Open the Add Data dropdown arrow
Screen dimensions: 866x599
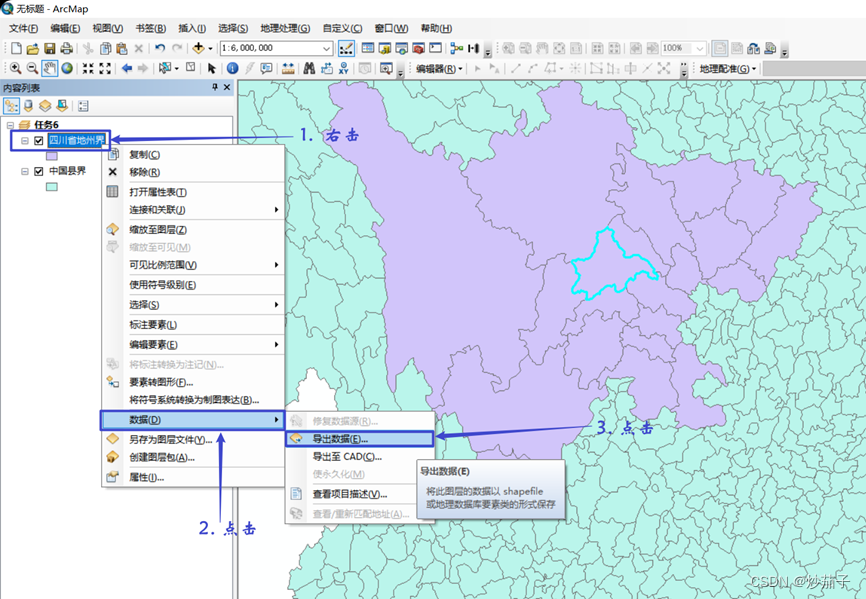(x=210, y=49)
